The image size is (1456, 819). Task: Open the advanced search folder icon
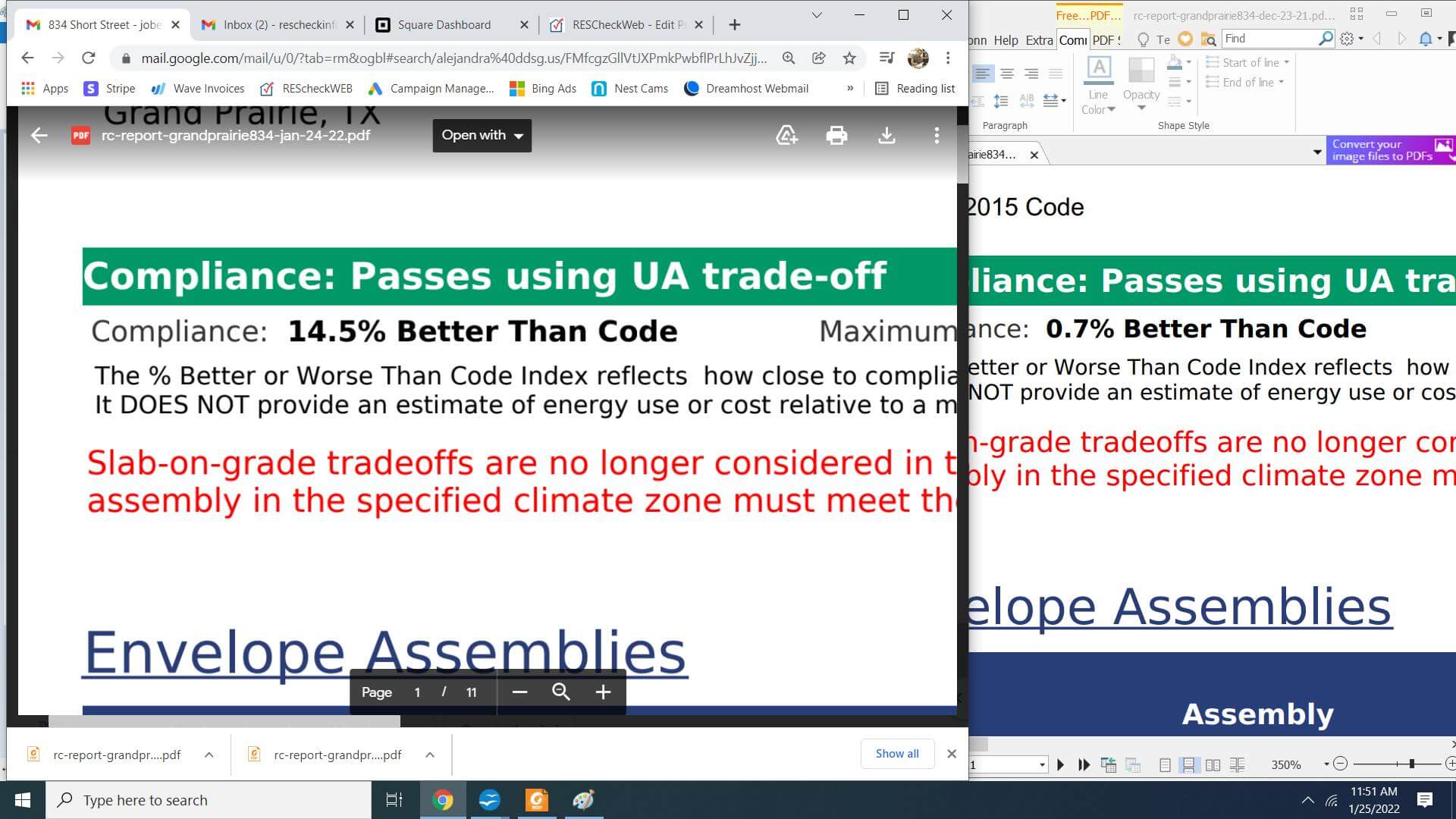coord(1209,39)
